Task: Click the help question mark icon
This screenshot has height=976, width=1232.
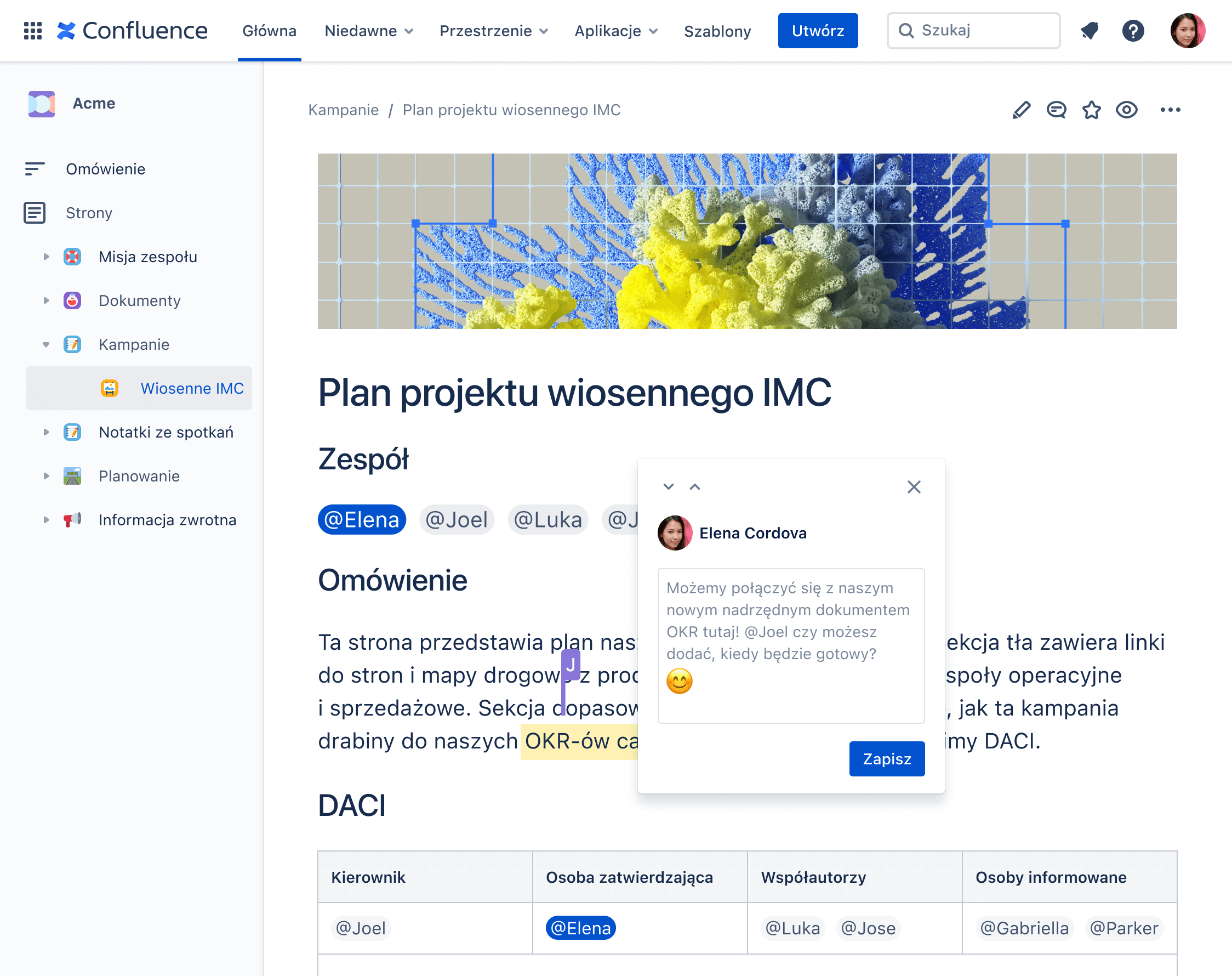Action: click(x=1134, y=30)
